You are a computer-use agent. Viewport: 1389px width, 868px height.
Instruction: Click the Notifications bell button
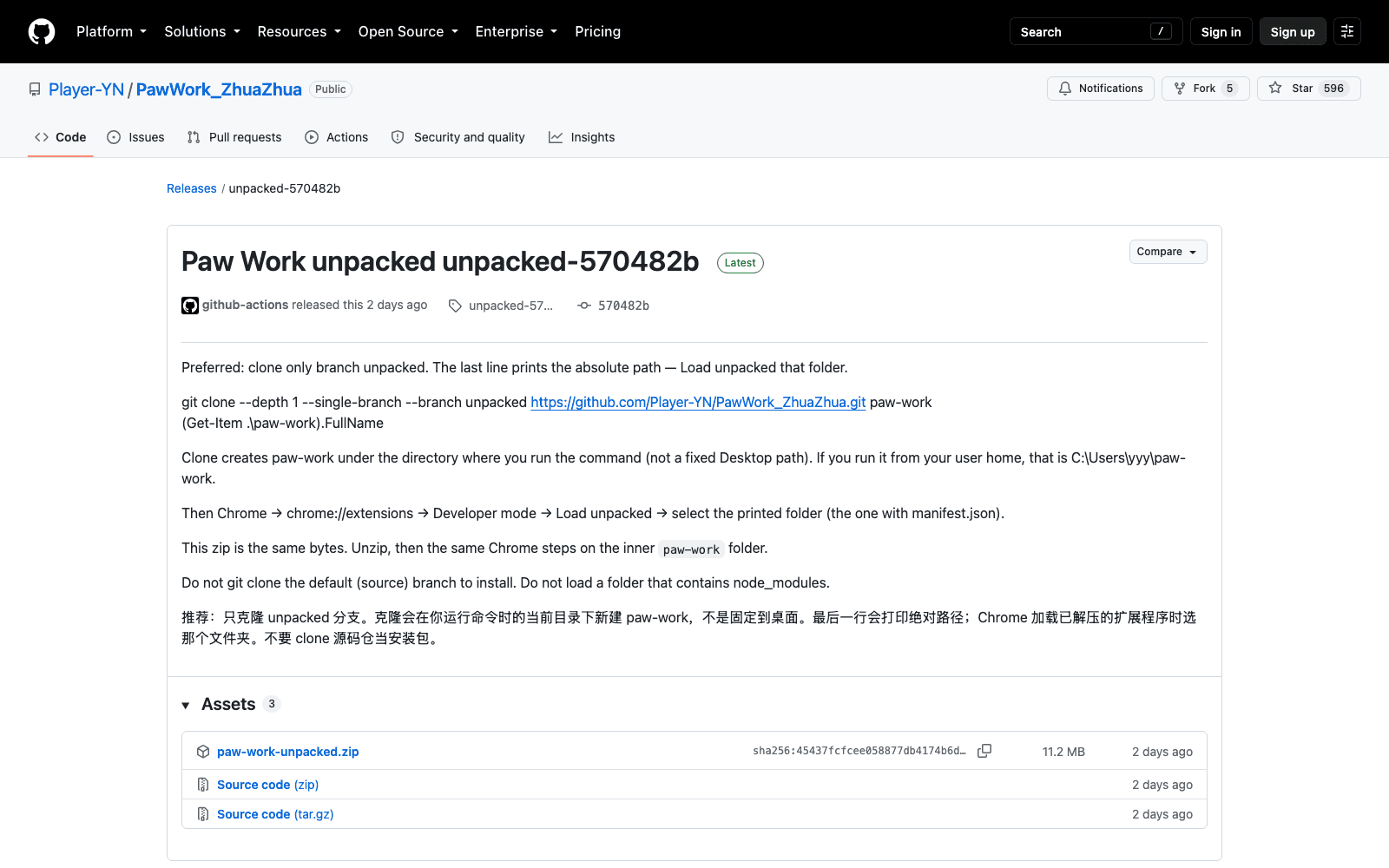(x=1100, y=89)
